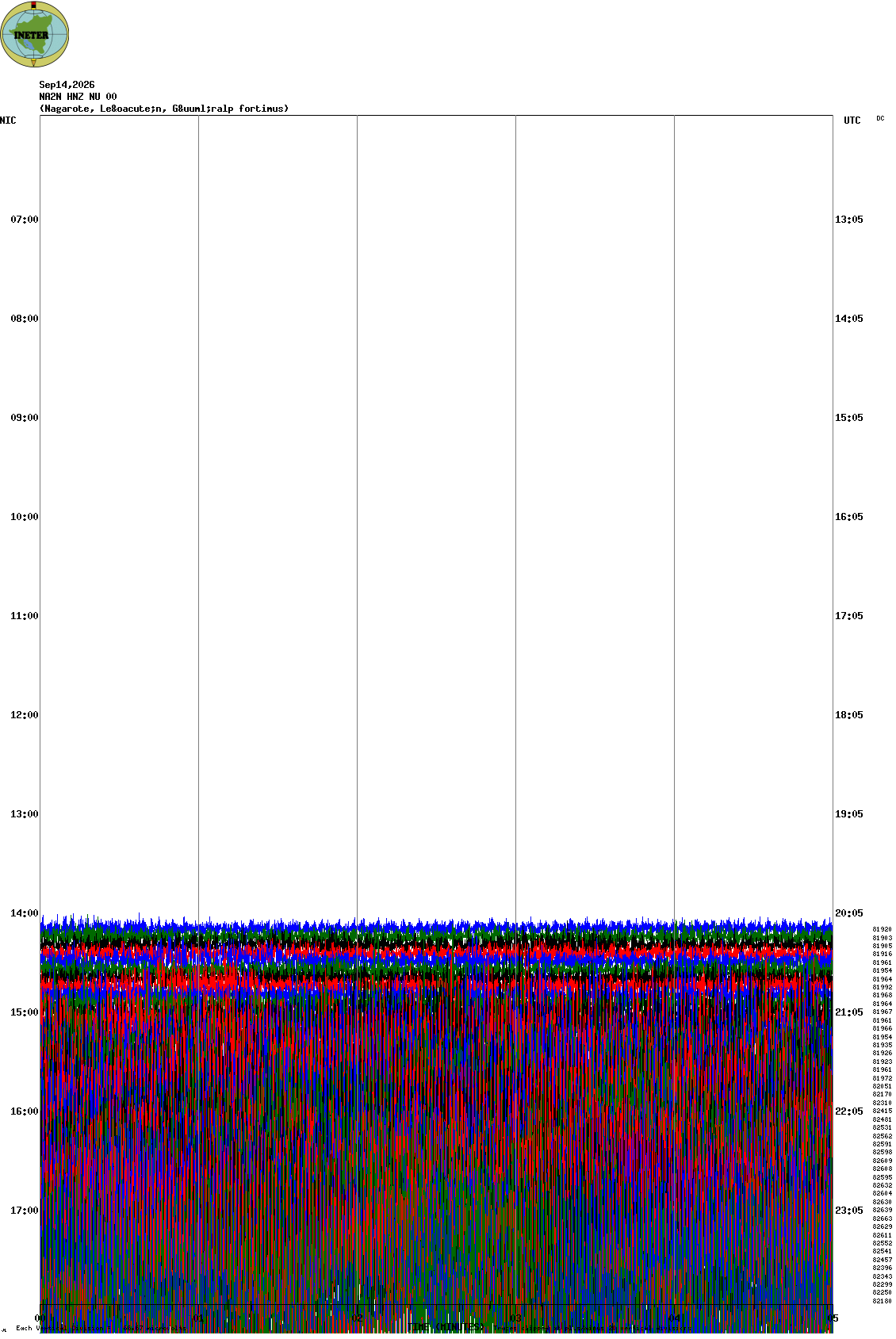Viewport: 896px width, 1339px height.
Task: Click the NIC time zone header
Action: 8,121
